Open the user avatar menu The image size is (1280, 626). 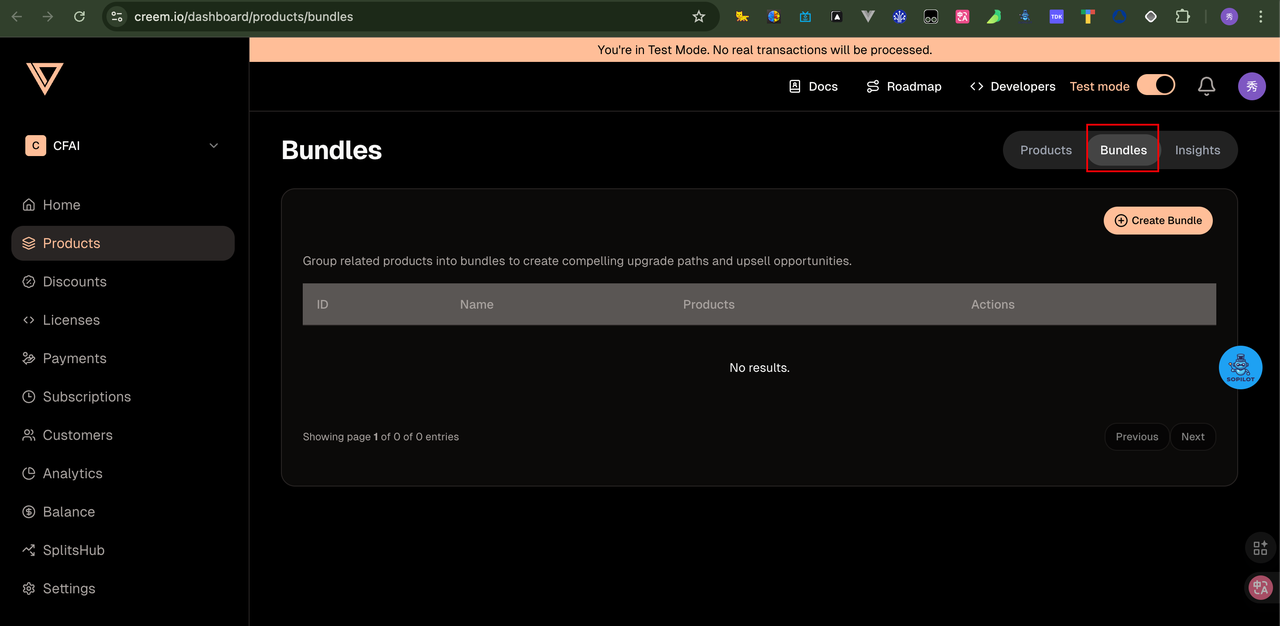1251,86
